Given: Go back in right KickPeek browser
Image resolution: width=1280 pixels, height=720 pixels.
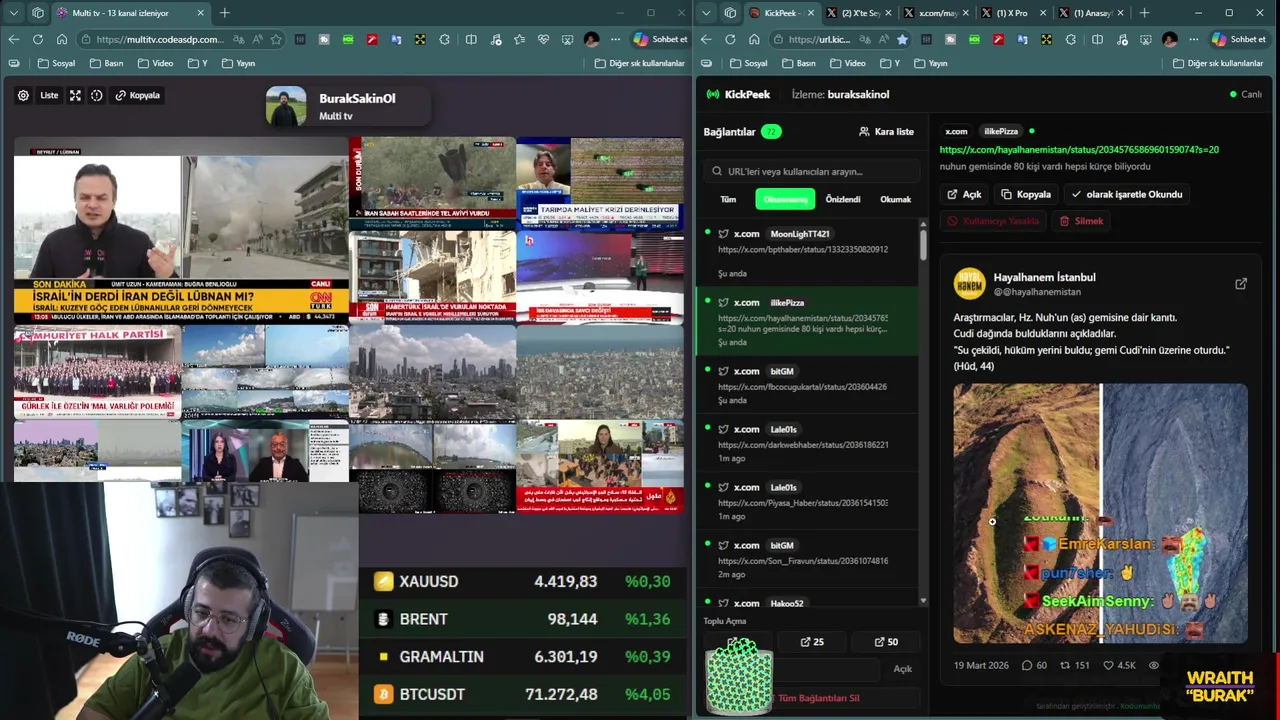Looking at the screenshot, I should click(x=706, y=39).
